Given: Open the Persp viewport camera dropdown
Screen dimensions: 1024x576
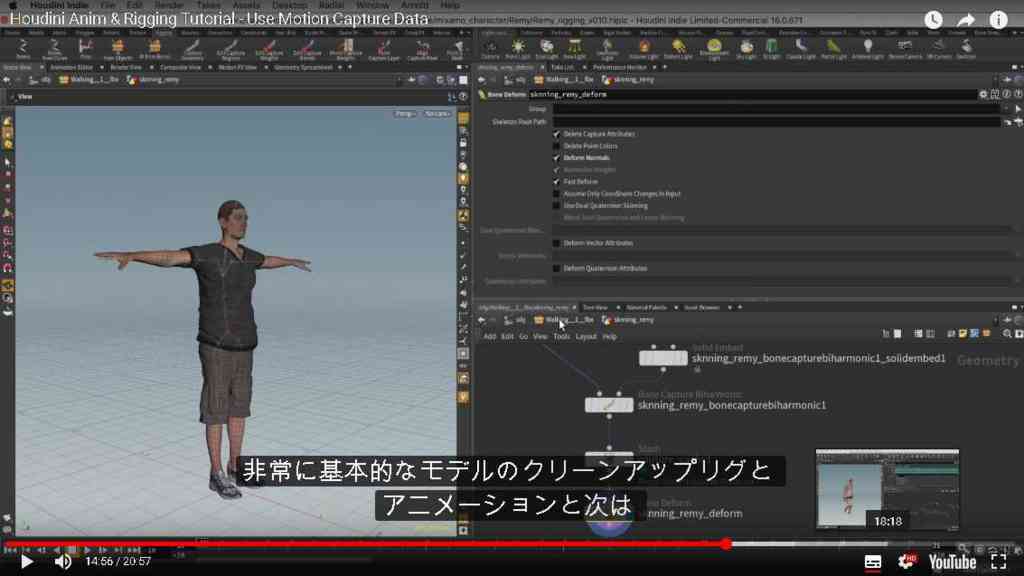Looking at the screenshot, I should [404, 114].
